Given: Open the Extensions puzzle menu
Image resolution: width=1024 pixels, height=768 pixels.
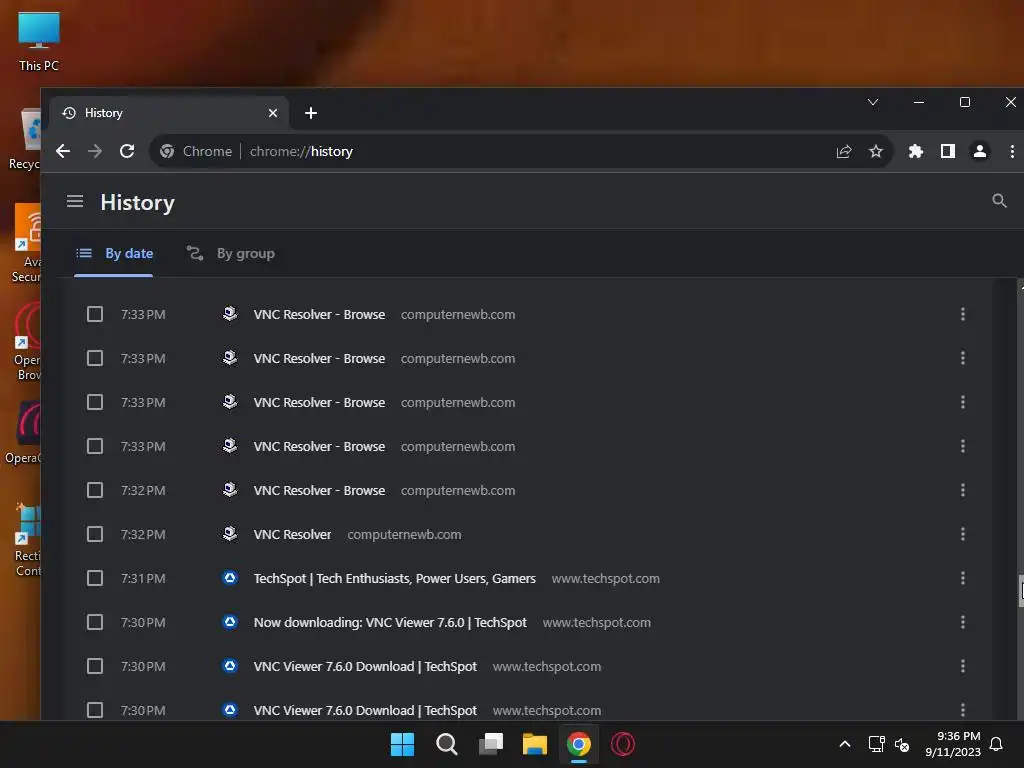Looking at the screenshot, I should [x=916, y=152].
